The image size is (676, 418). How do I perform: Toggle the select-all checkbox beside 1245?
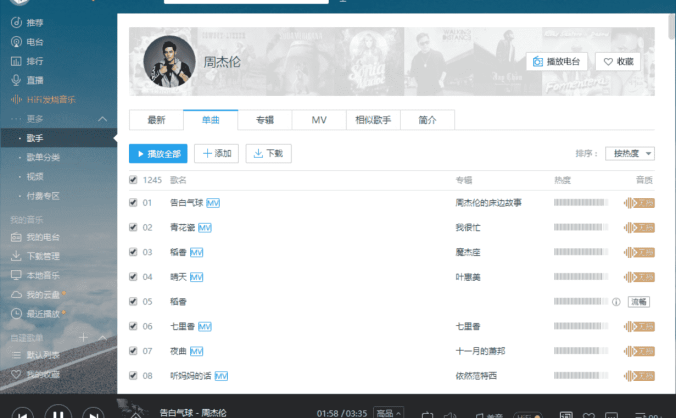click(x=133, y=180)
